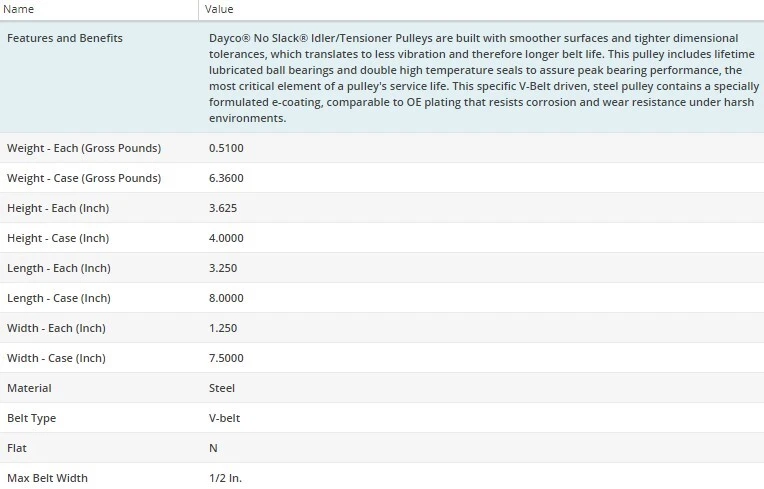Image resolution: width=764 pixels, height=489 pixels.
Task: Click the Name column header
Action: [20, 9]
